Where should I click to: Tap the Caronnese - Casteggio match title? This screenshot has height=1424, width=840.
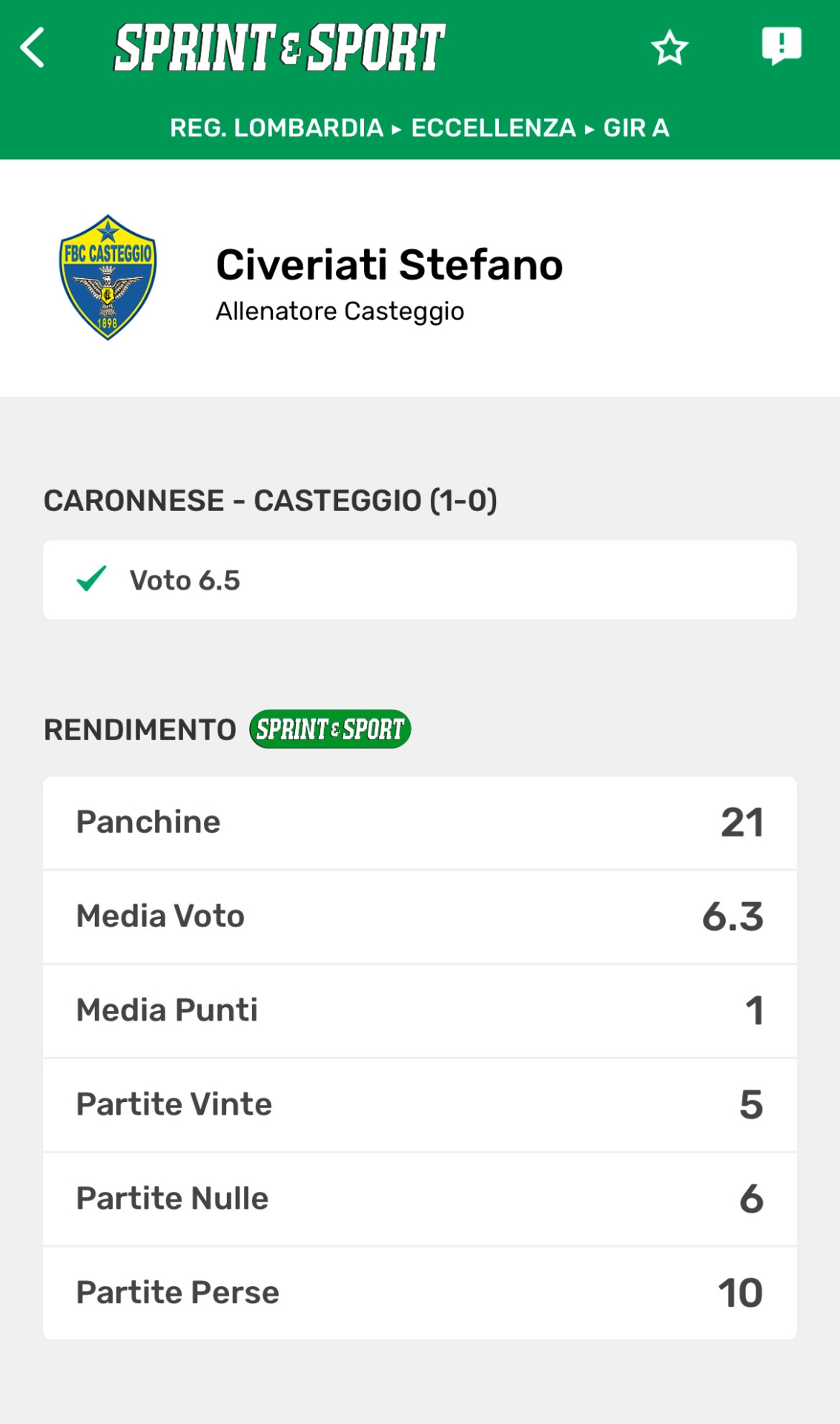click(x=270, y=501)
